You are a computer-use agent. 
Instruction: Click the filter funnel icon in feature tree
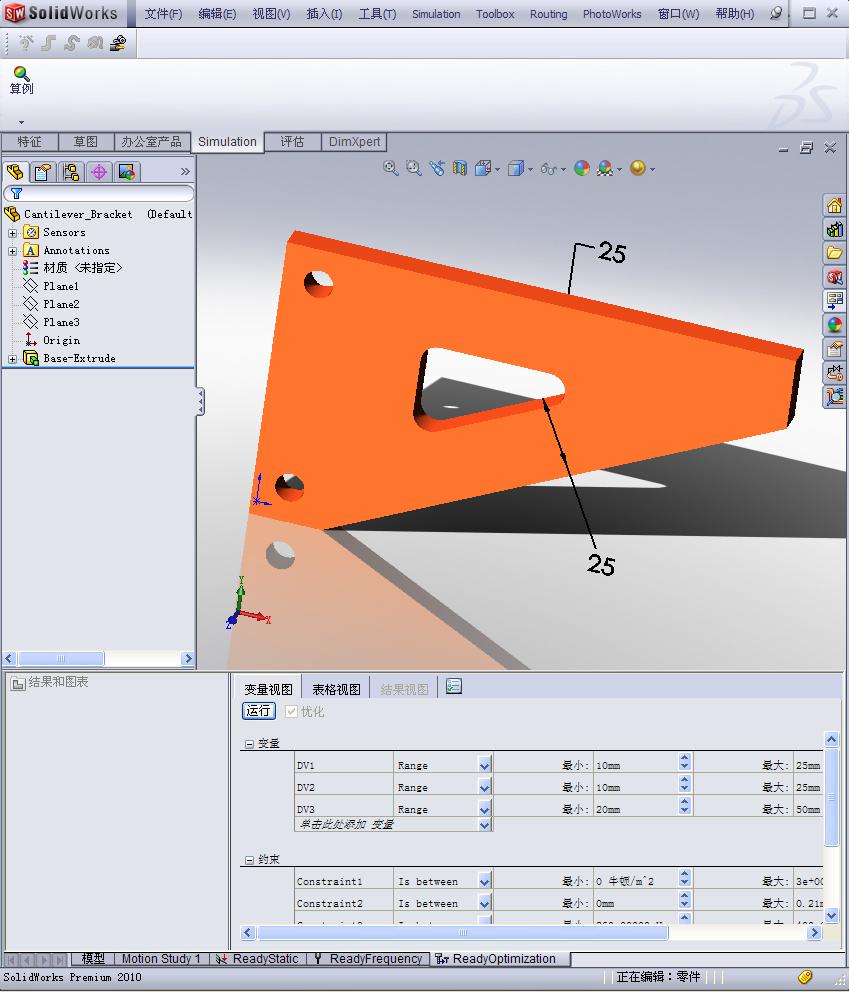pos(16,194)
